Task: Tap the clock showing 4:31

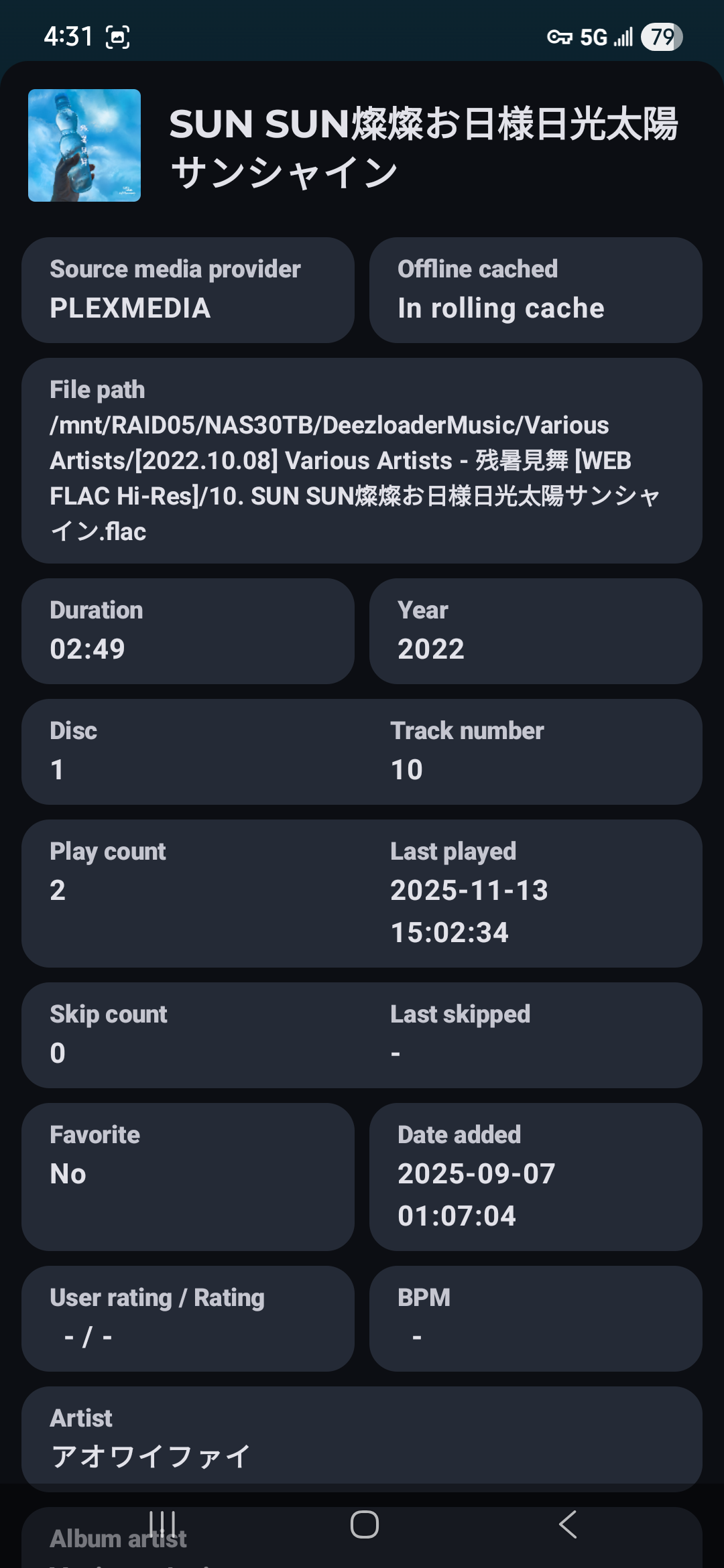Action: point(68,37)
